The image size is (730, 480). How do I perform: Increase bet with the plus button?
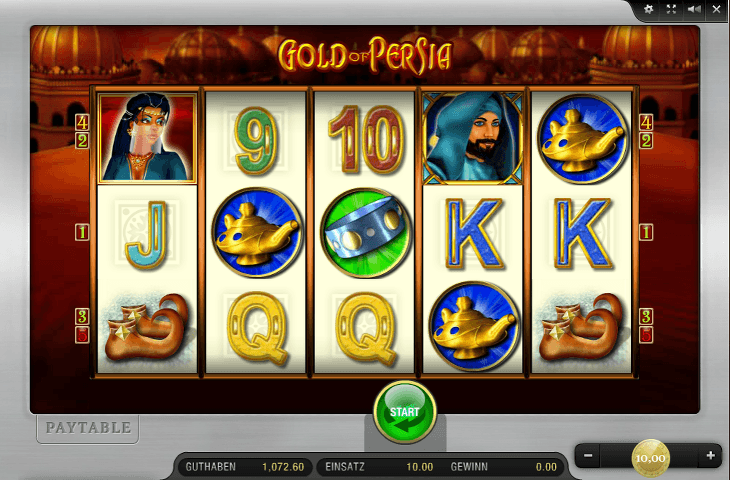[x=710, y=455]
